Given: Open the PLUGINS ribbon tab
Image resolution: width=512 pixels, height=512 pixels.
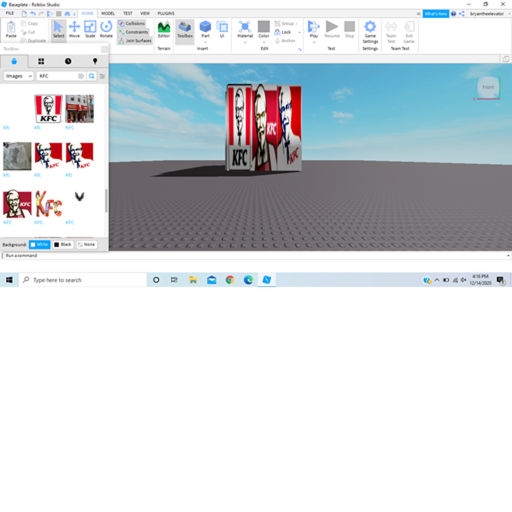Looking at the screenshot, I should (x=166, y=13).
